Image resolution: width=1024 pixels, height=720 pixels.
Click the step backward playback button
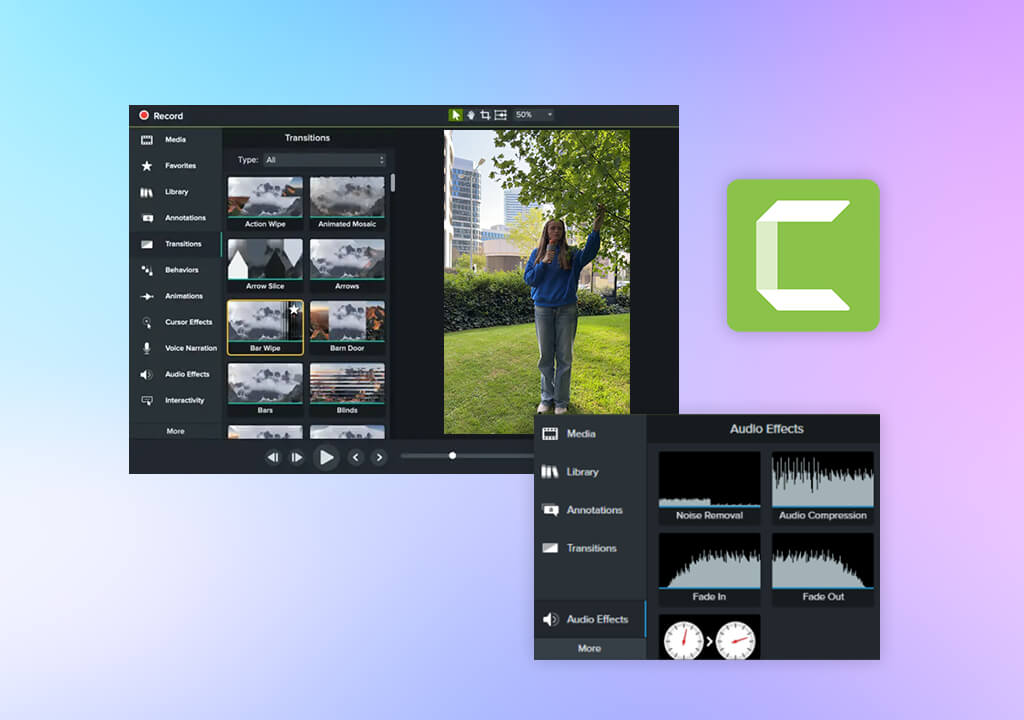273,457
